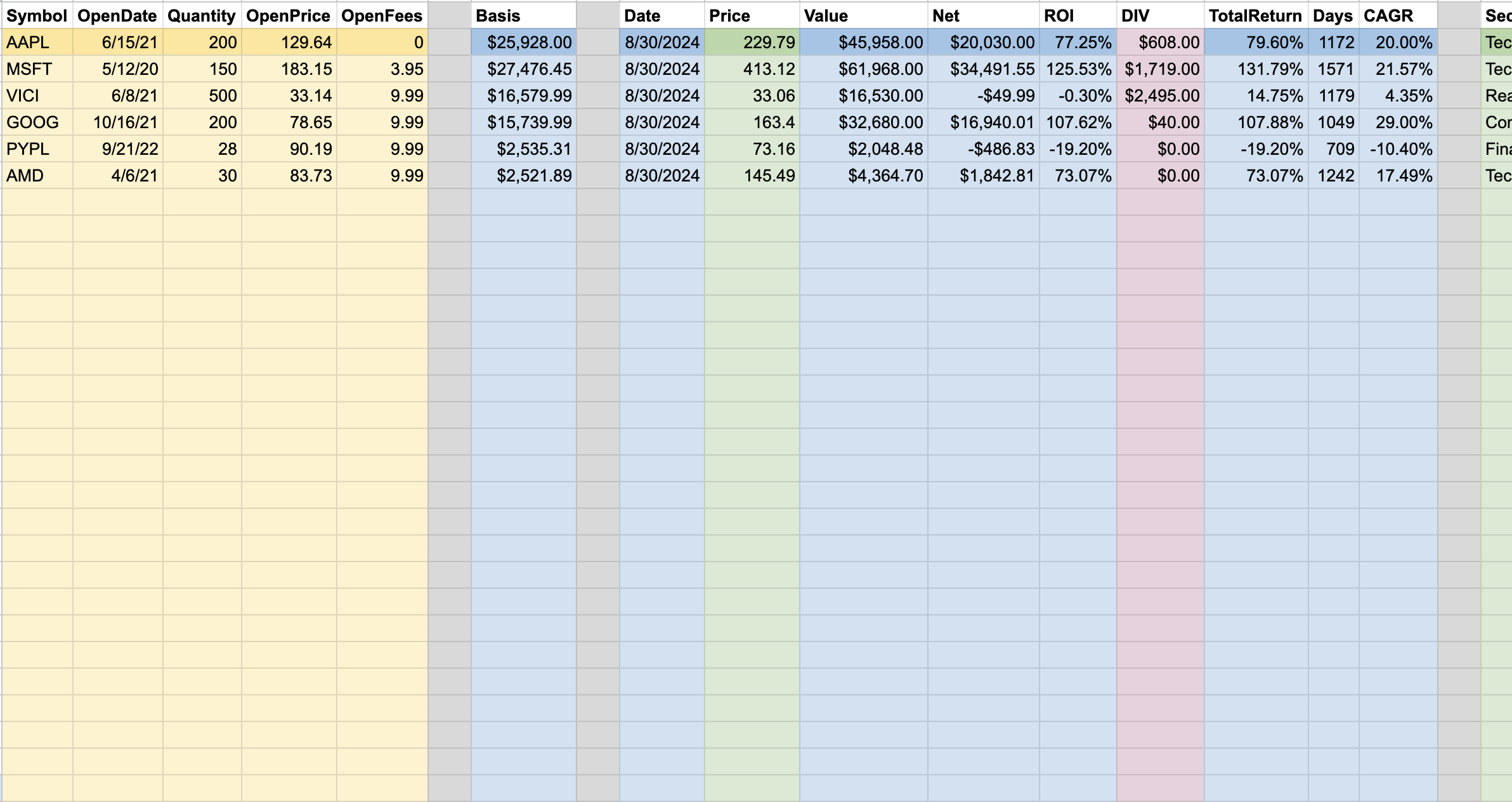Select the AAPL symbol cell
1512x802 pixels.
coord(37,43)
